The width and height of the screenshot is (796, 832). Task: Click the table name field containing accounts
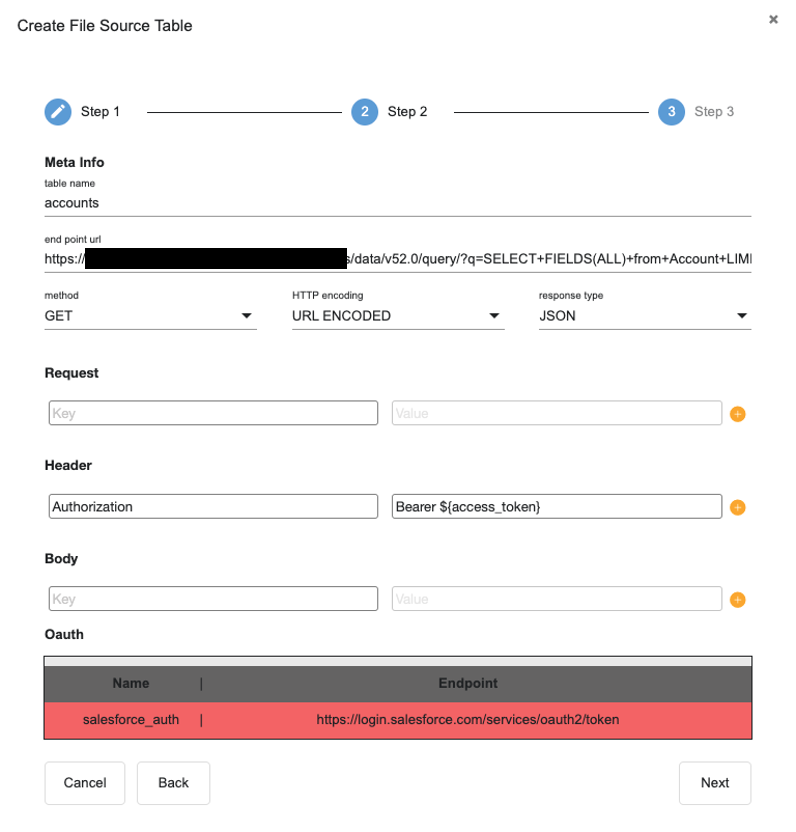(397, 203)
